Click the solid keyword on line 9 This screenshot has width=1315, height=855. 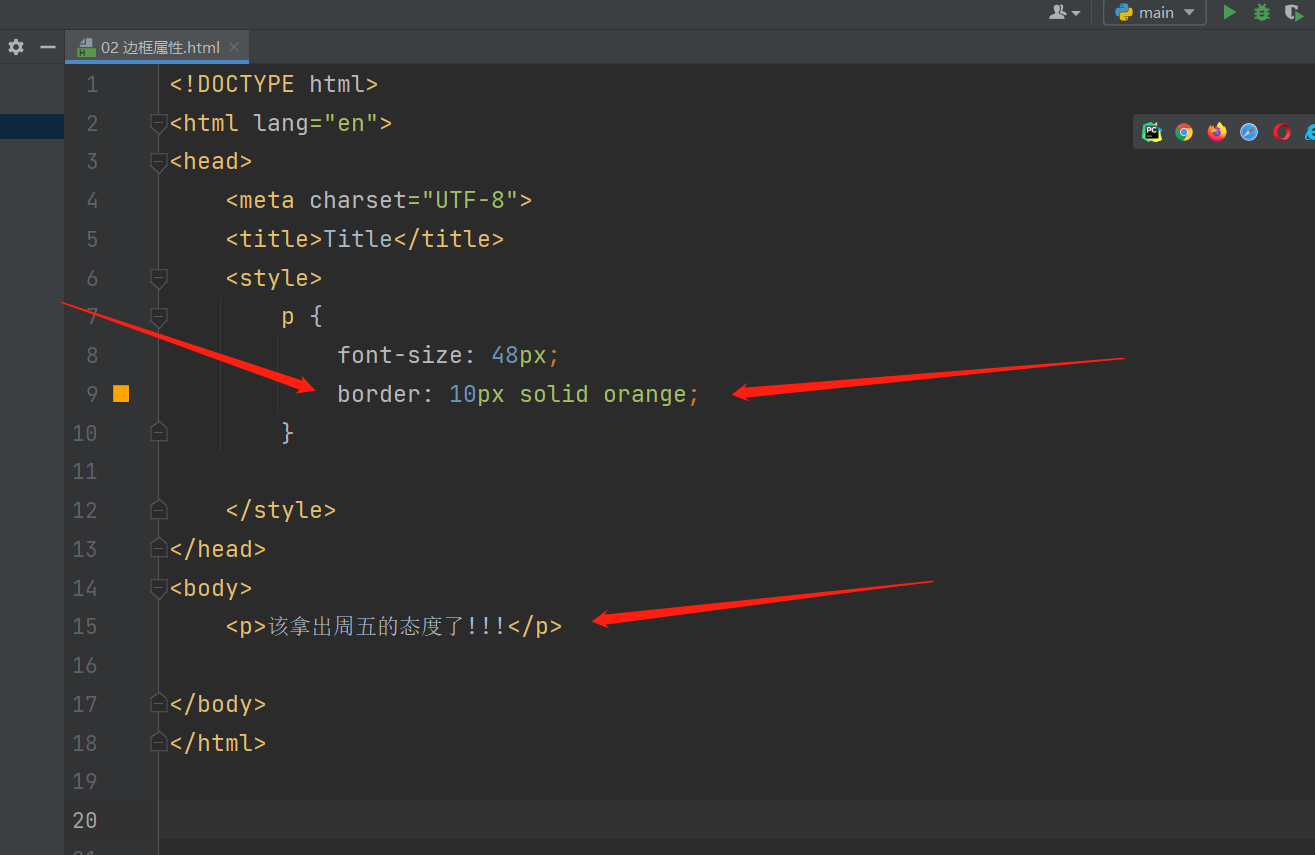554,394
